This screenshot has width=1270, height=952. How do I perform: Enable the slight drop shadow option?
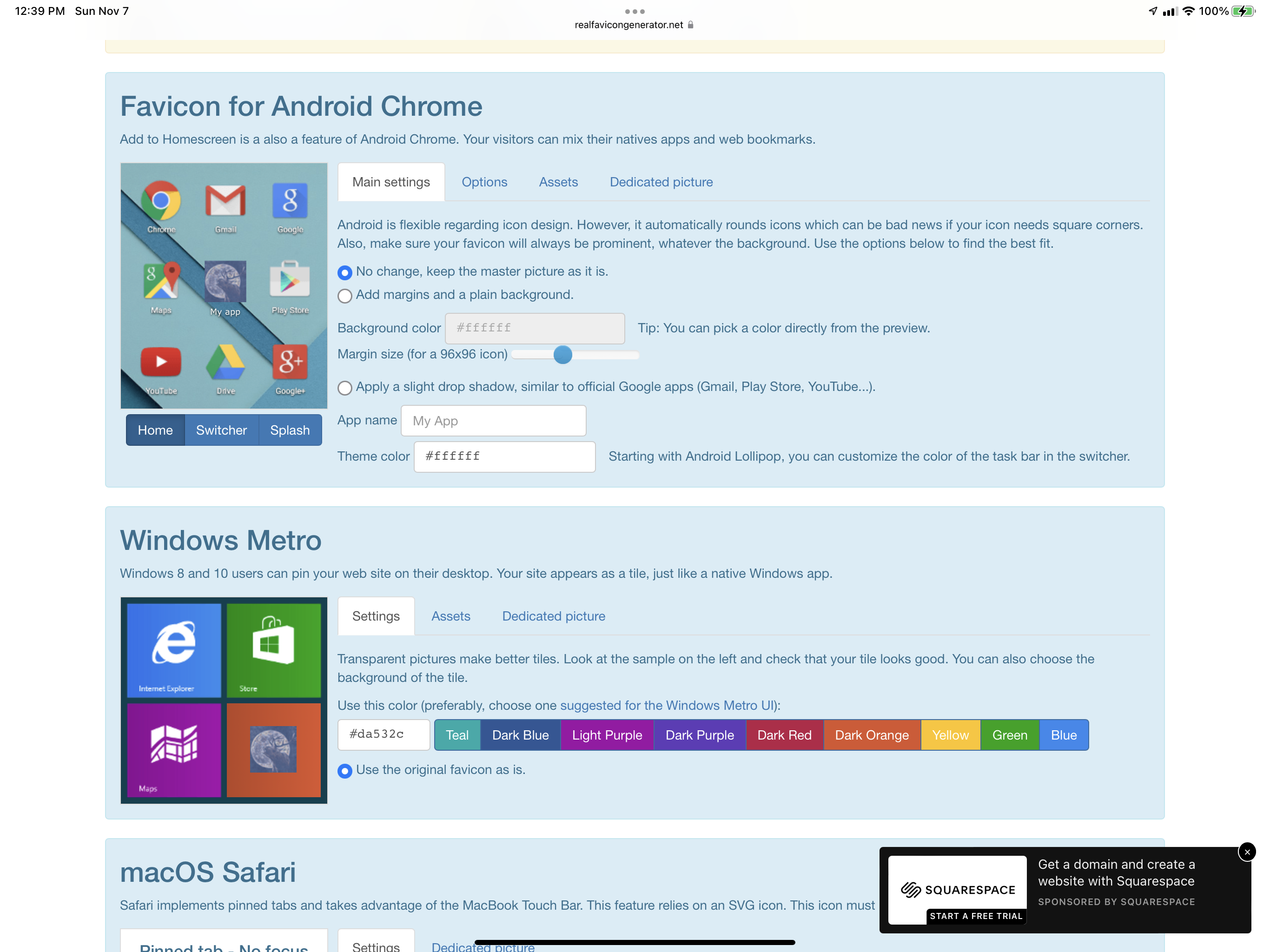click(x=345, y=388)
